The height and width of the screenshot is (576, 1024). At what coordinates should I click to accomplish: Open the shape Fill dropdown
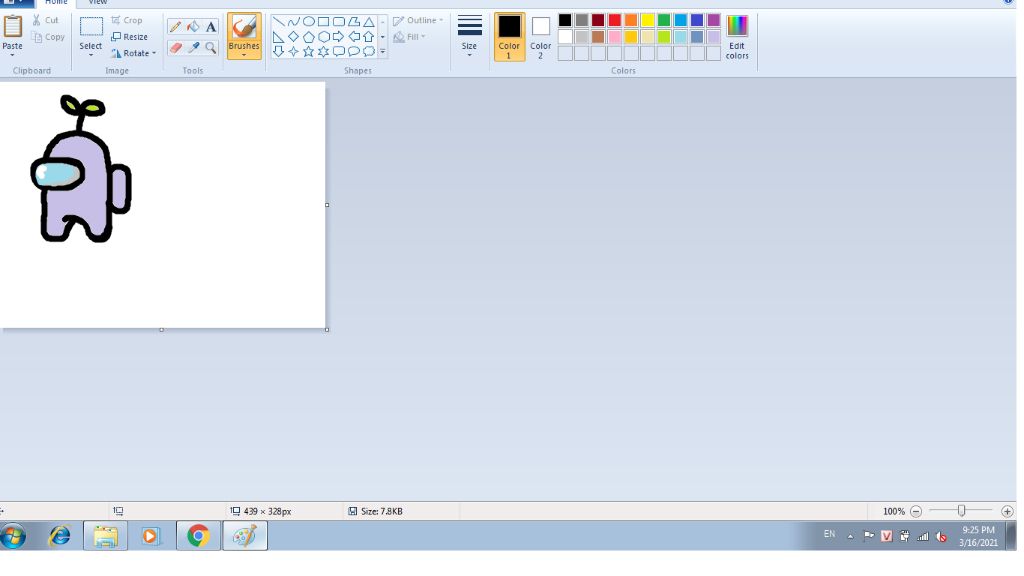tap(409, 37)
